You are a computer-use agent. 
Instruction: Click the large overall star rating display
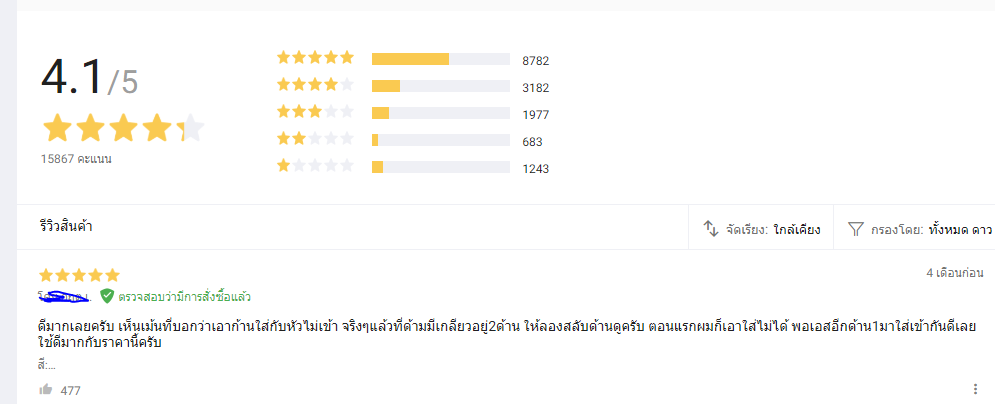point(123,128)
